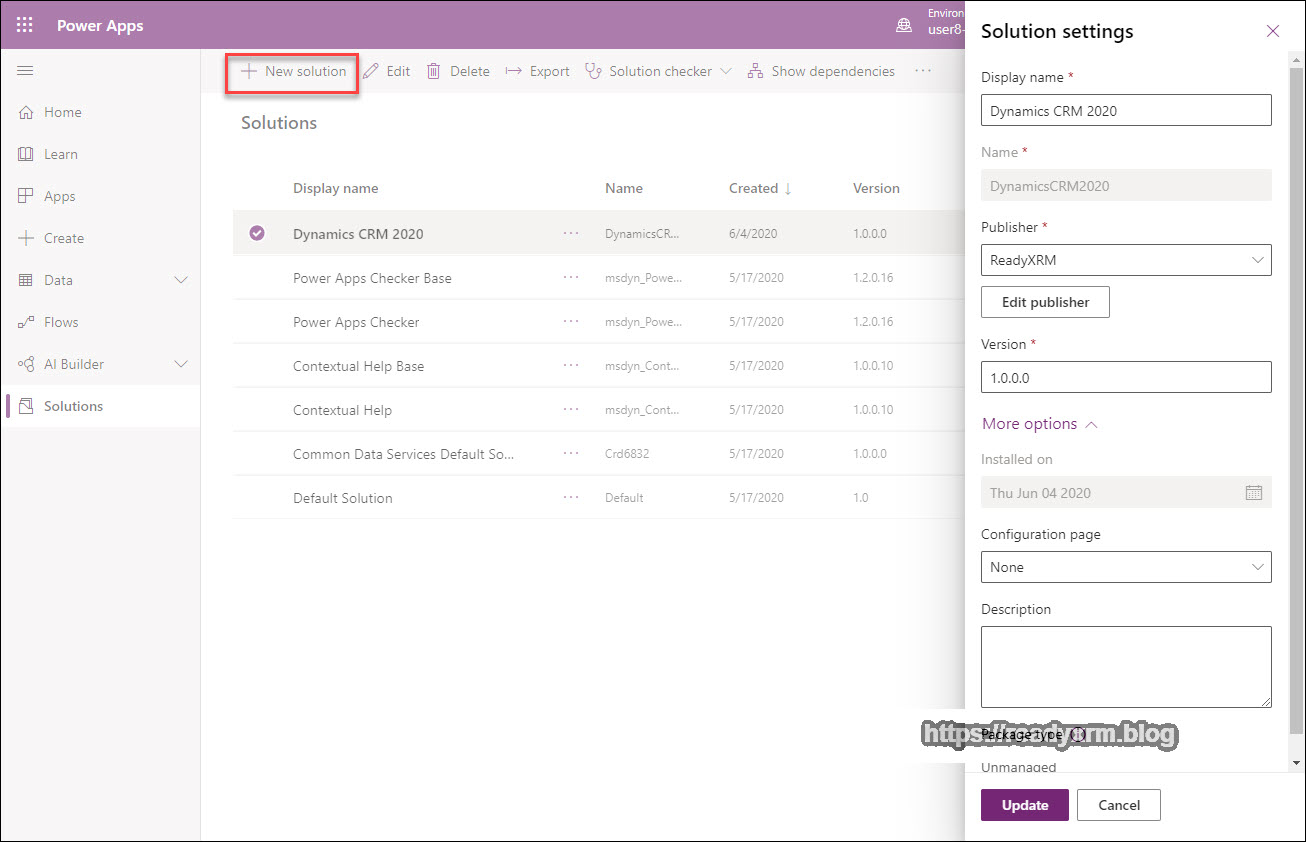Select Solutions in the left navigation

(71, 405)
